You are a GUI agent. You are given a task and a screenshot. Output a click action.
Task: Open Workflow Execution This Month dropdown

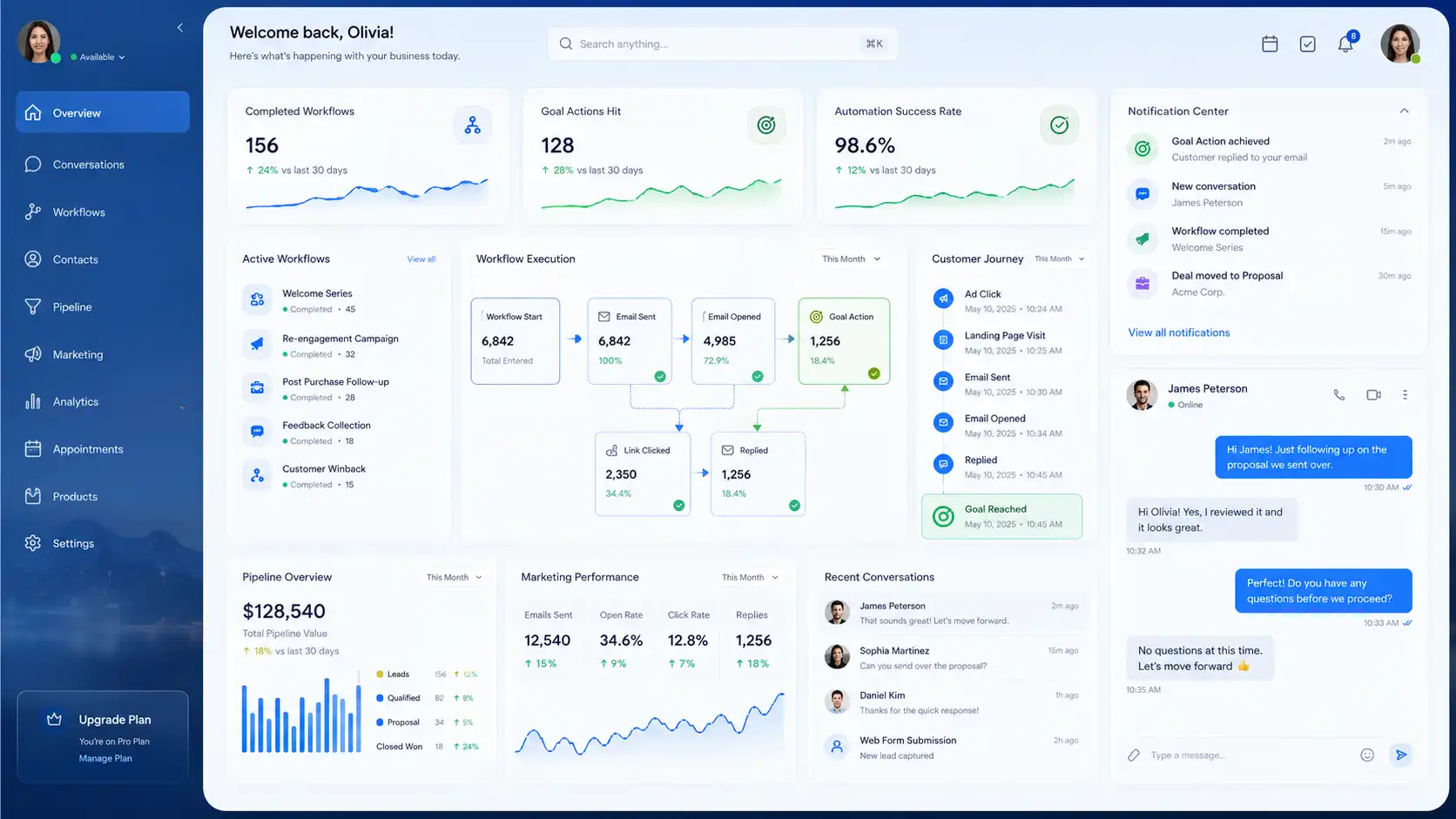851,258
